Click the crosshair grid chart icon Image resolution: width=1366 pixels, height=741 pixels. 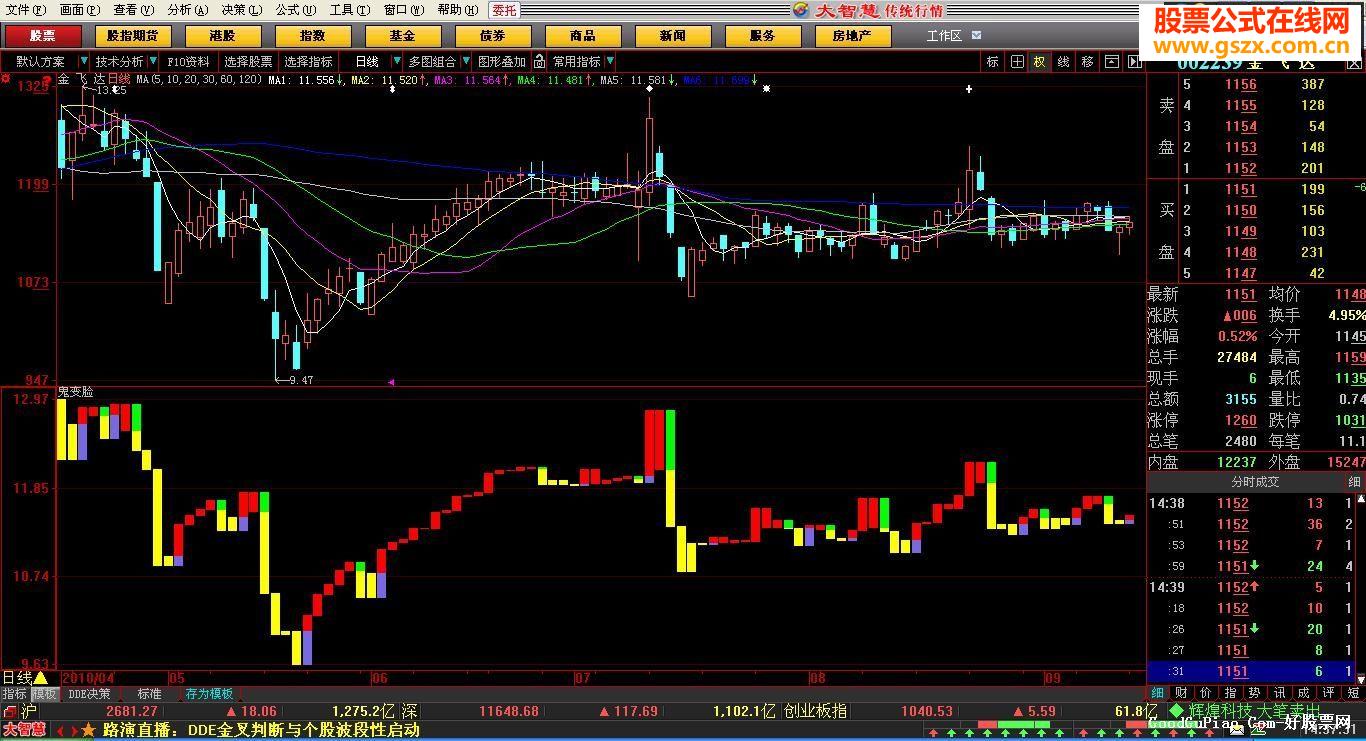[1017, 62]
